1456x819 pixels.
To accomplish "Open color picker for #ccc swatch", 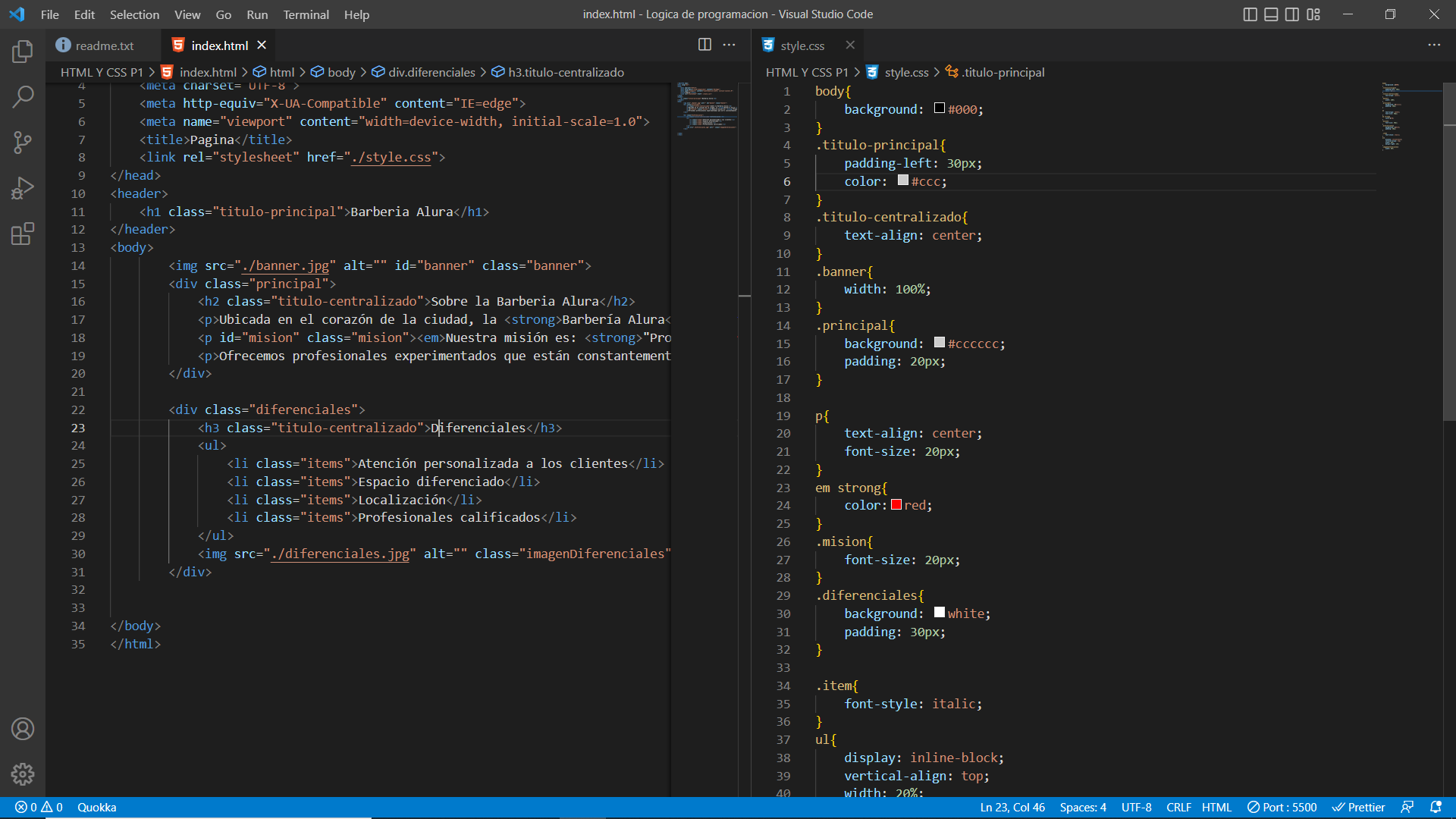I will pyautogui.click(x=903, y=180).
